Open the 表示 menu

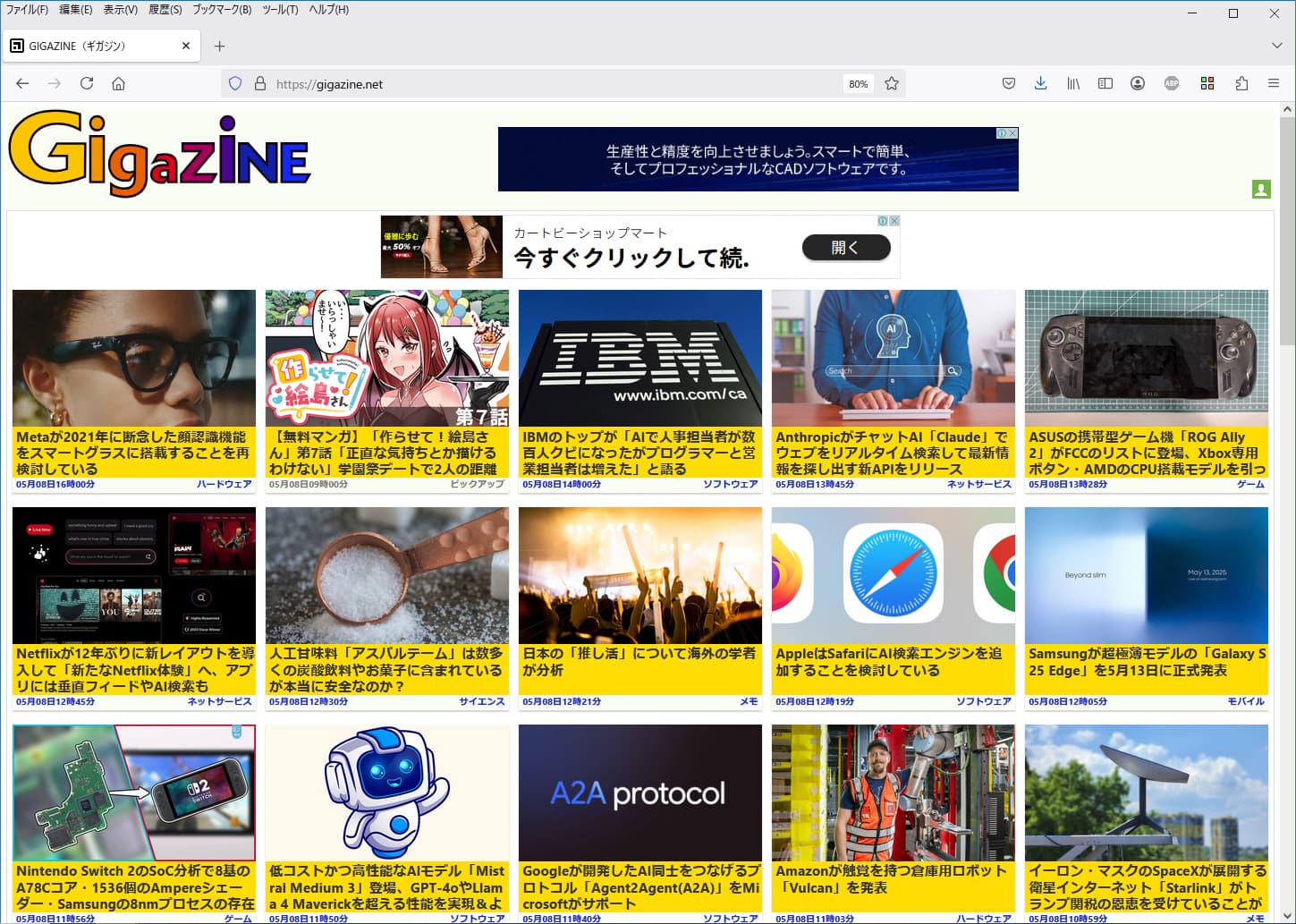tap(120, 10)
